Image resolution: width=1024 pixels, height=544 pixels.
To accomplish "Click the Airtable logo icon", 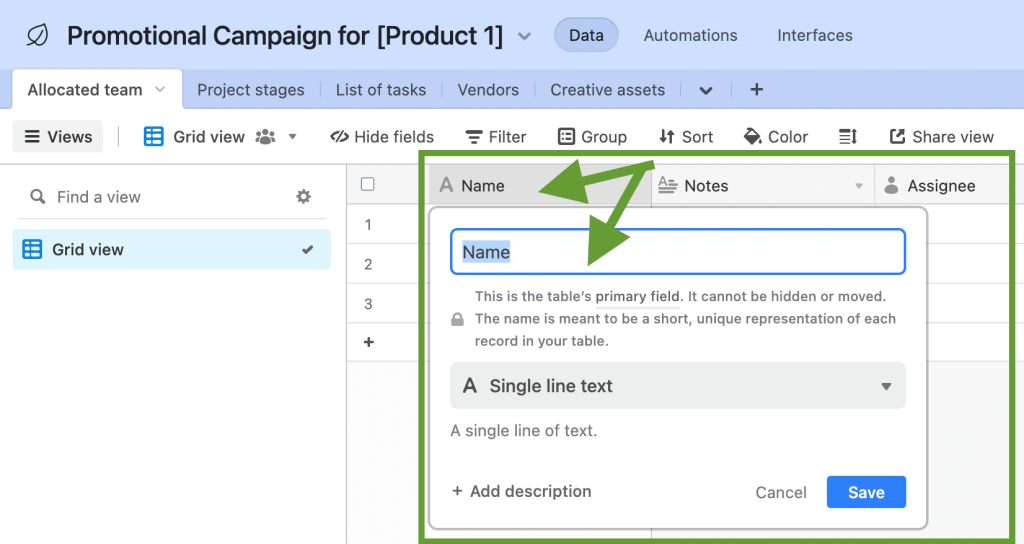I will pos(37,36).
